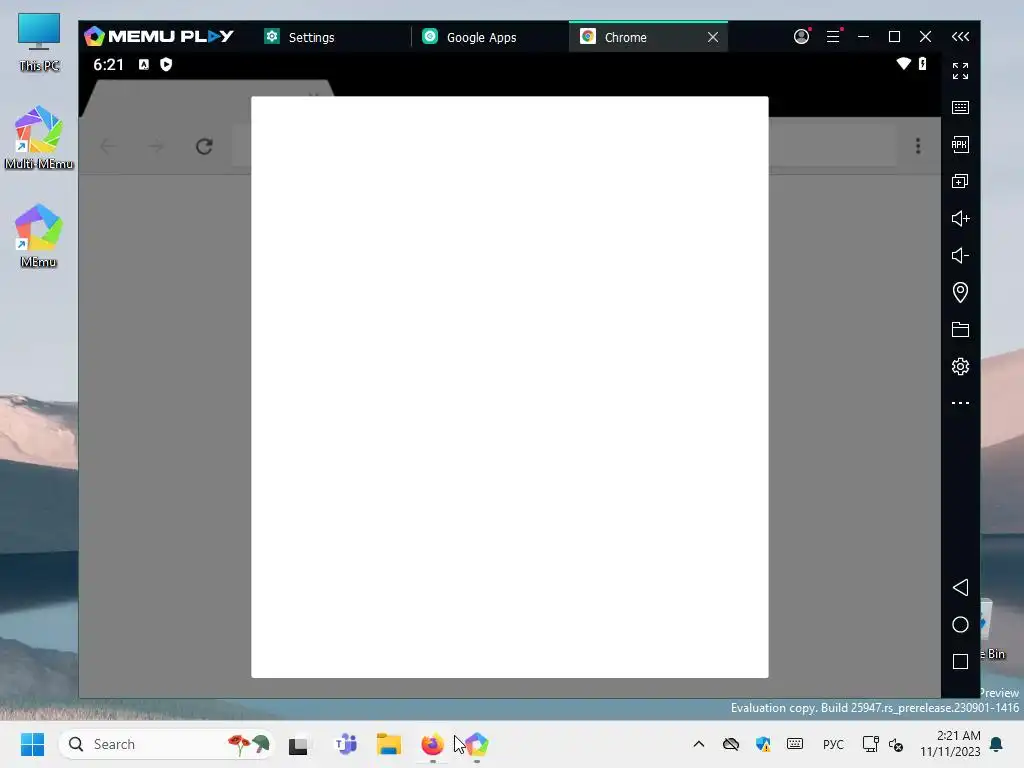The width and height of the screenshot is (1024, 768).
Task: Open Task View from the taskbar
Action: click(298, 745)
